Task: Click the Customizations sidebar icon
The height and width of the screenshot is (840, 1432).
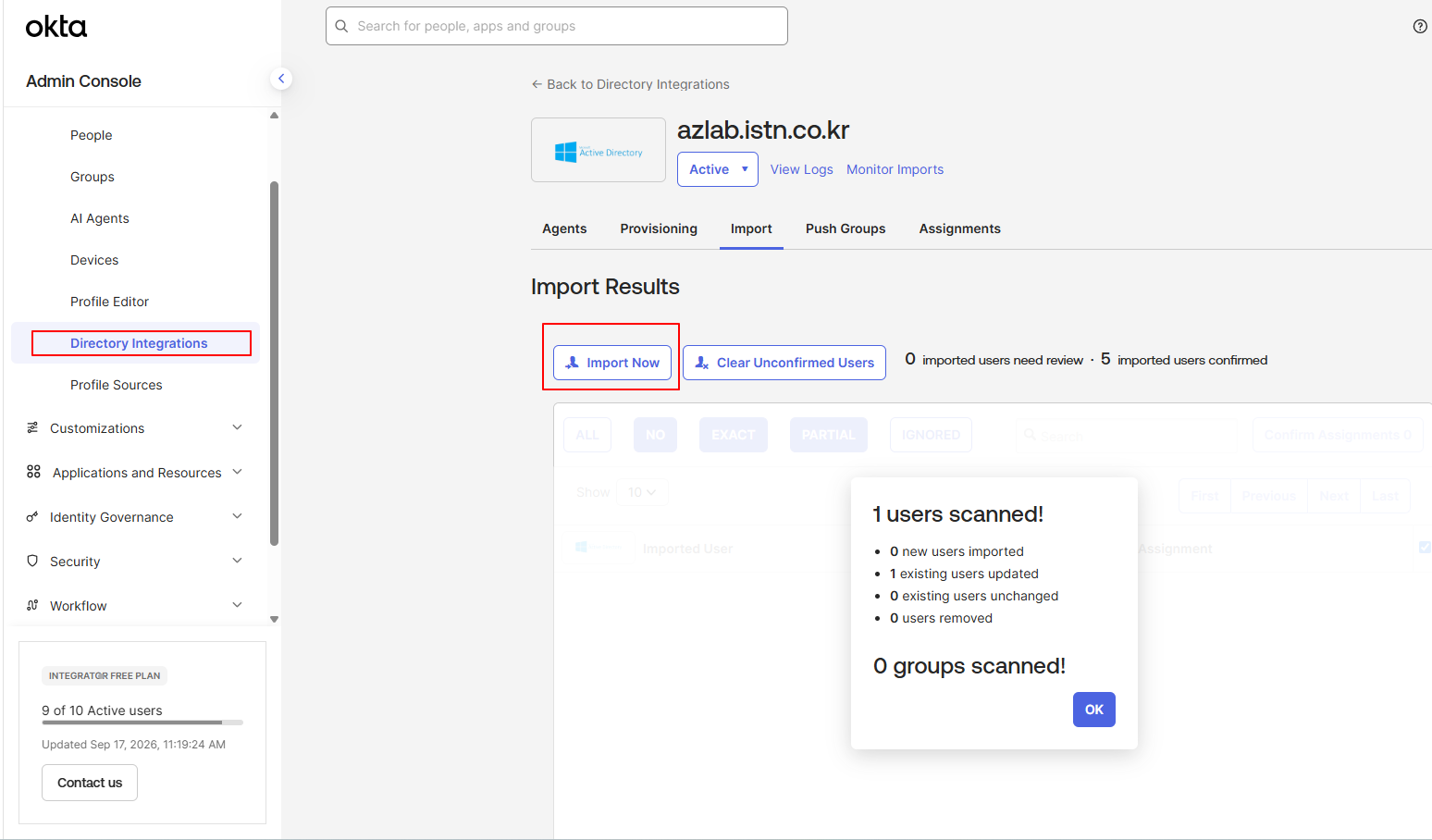Action: point(32,427)
